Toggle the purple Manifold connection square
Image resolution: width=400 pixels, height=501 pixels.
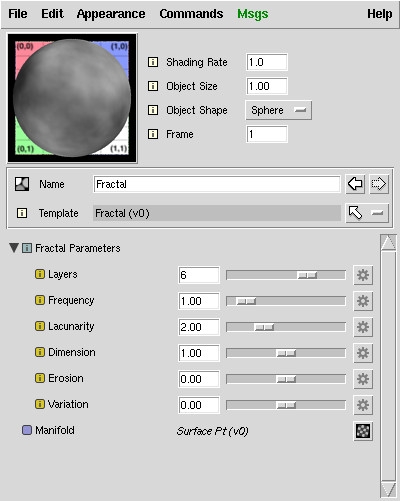pos(27,430)
